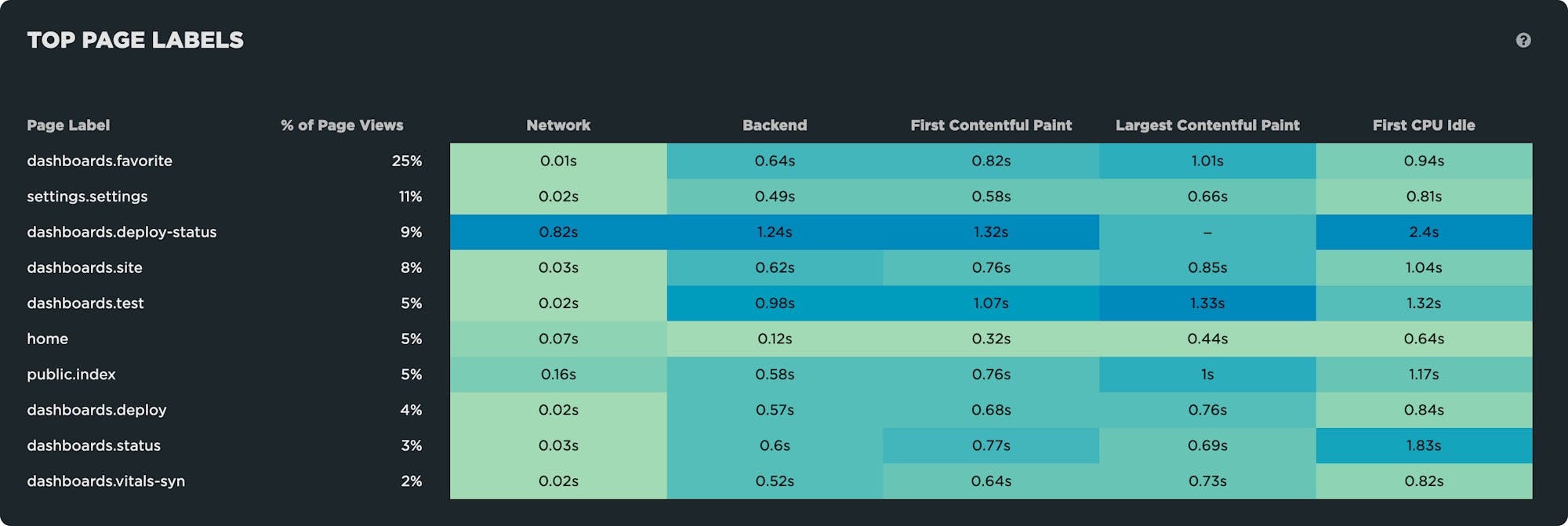
Task: Select the dashboards.deploy-status row label
Action: coord(122,232)
